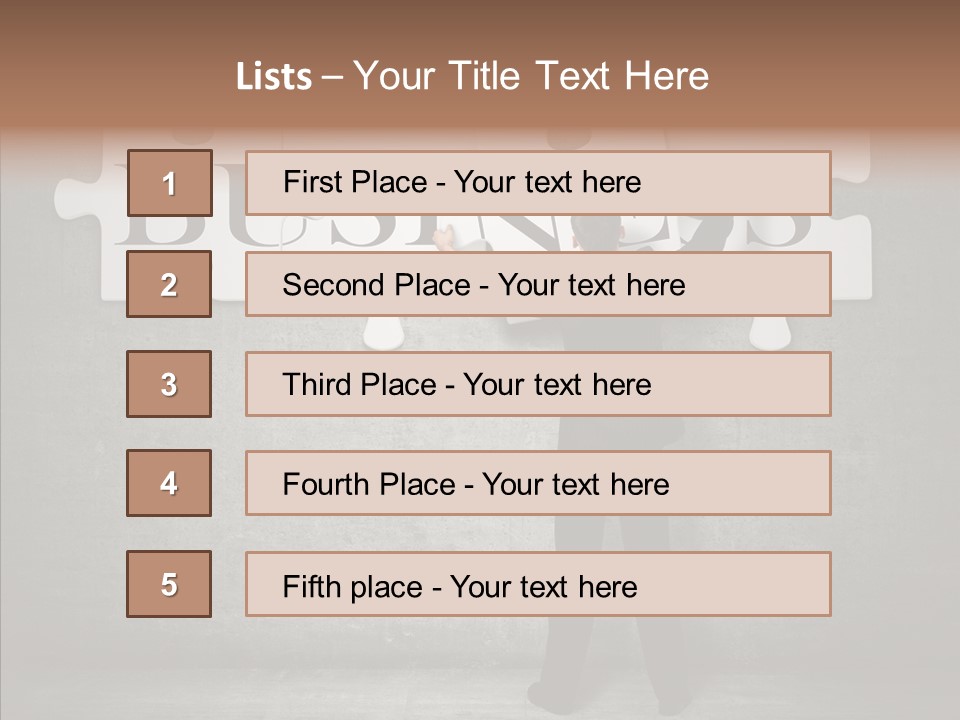
Task: Click the 'Fifth place - Your text here' bar
Action: pyautogui.click(x=538, y=584)
